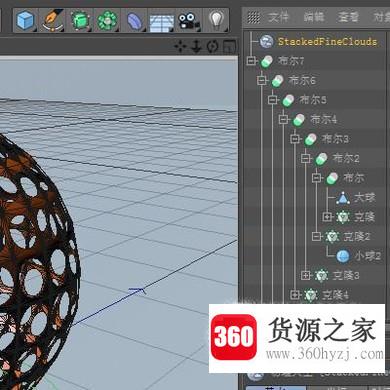390x390 pixels.
Task: Click the 布尔7 boolean object icon
Action: [x=267, y=61]
